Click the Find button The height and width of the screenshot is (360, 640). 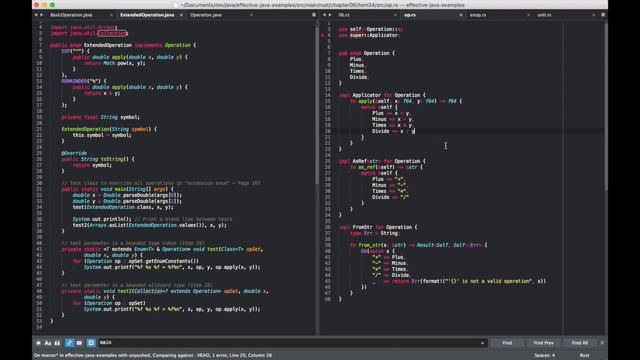pos(507,343)
